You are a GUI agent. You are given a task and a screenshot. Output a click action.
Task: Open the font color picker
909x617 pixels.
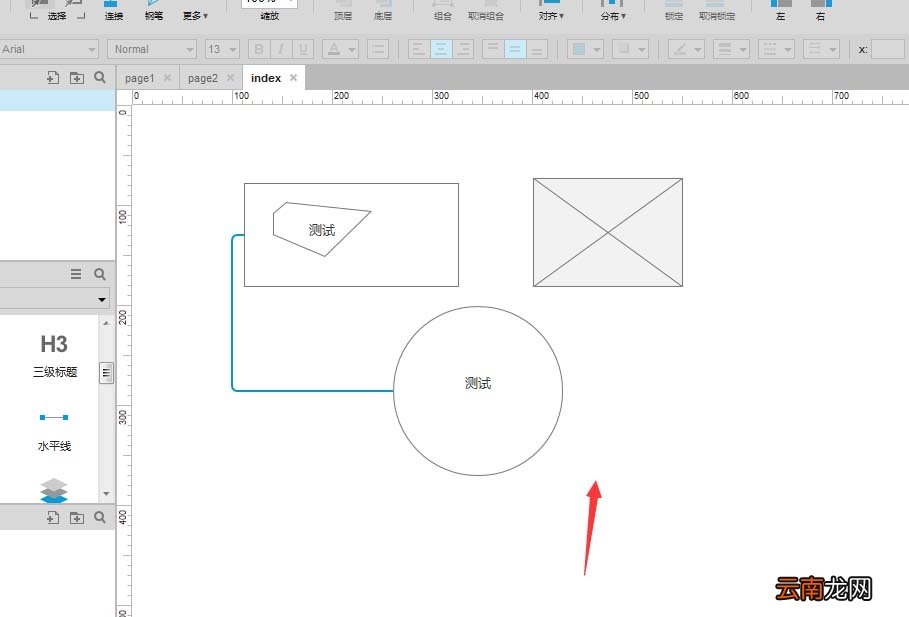point(340,49)
